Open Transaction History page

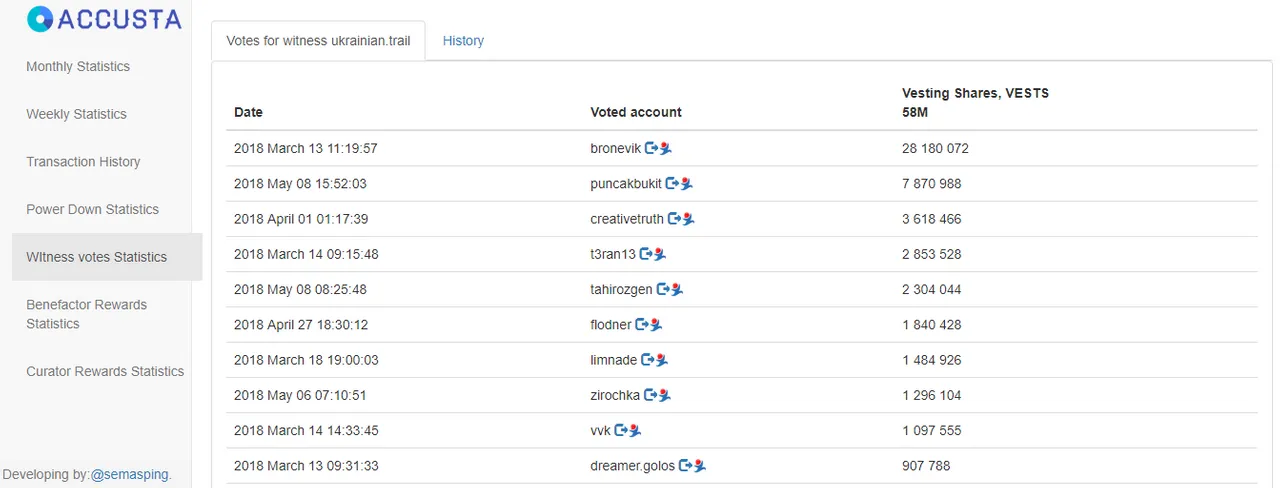pyautogui.click(x=83, y=161)
